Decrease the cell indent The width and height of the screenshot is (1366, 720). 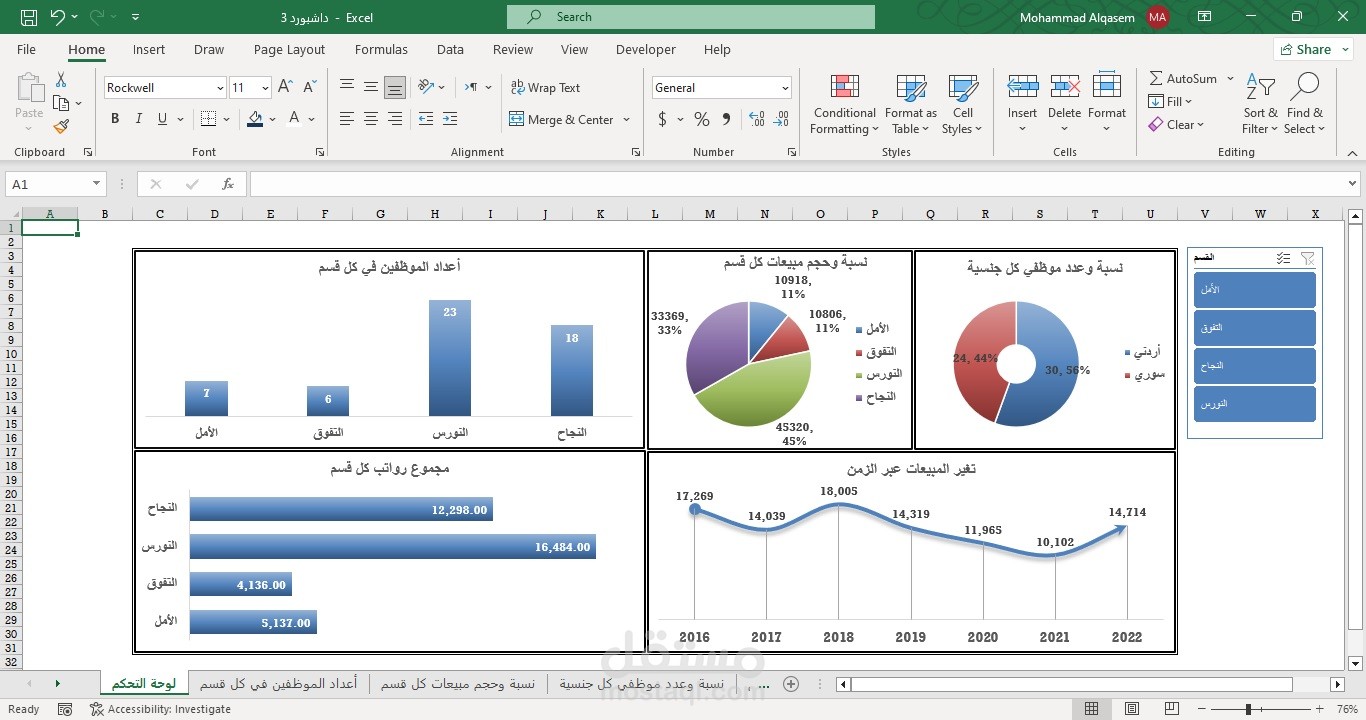pos(426,119)
